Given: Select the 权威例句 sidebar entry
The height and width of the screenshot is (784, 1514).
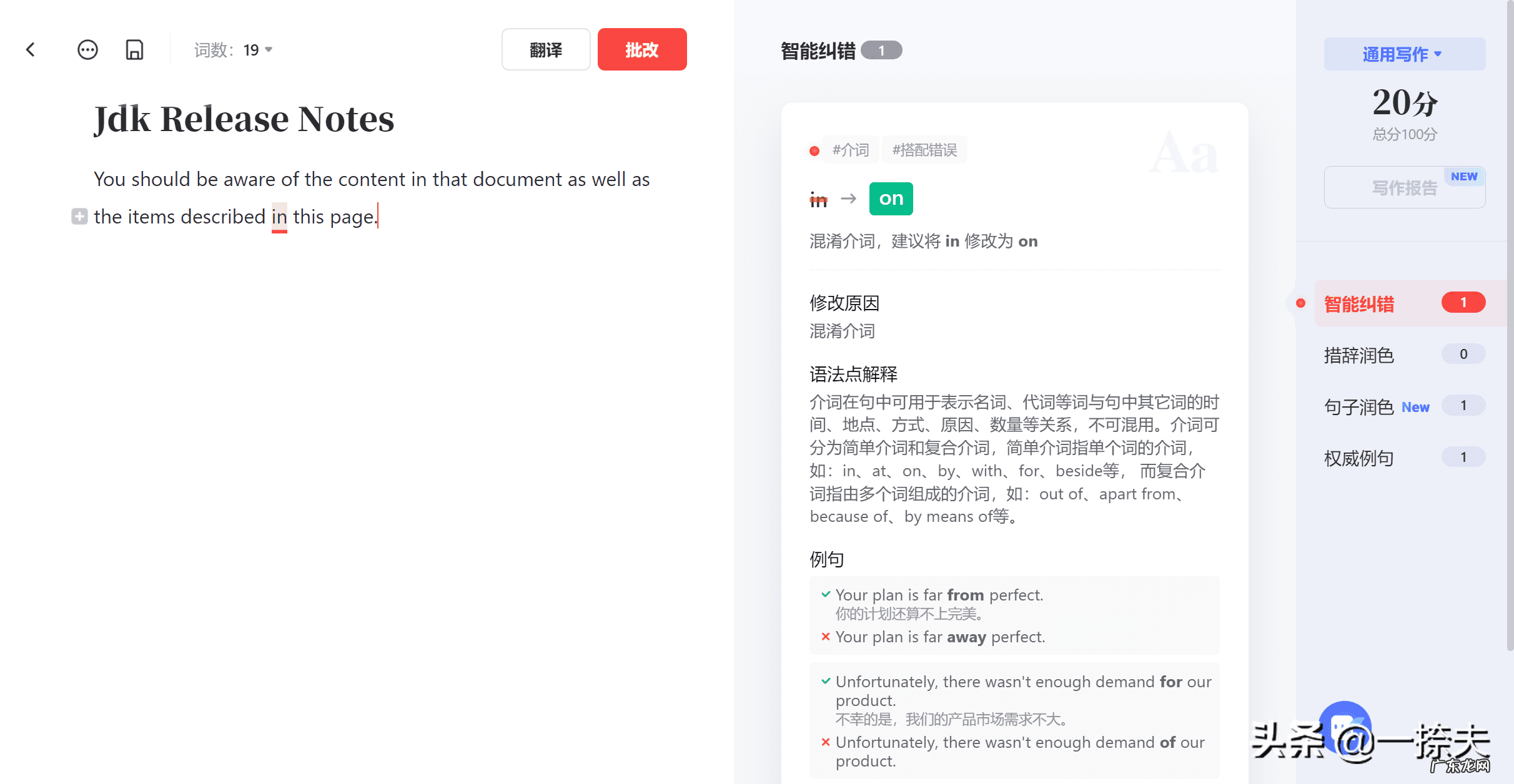Looking at the screenshot, I should [x=1358, y=458].
